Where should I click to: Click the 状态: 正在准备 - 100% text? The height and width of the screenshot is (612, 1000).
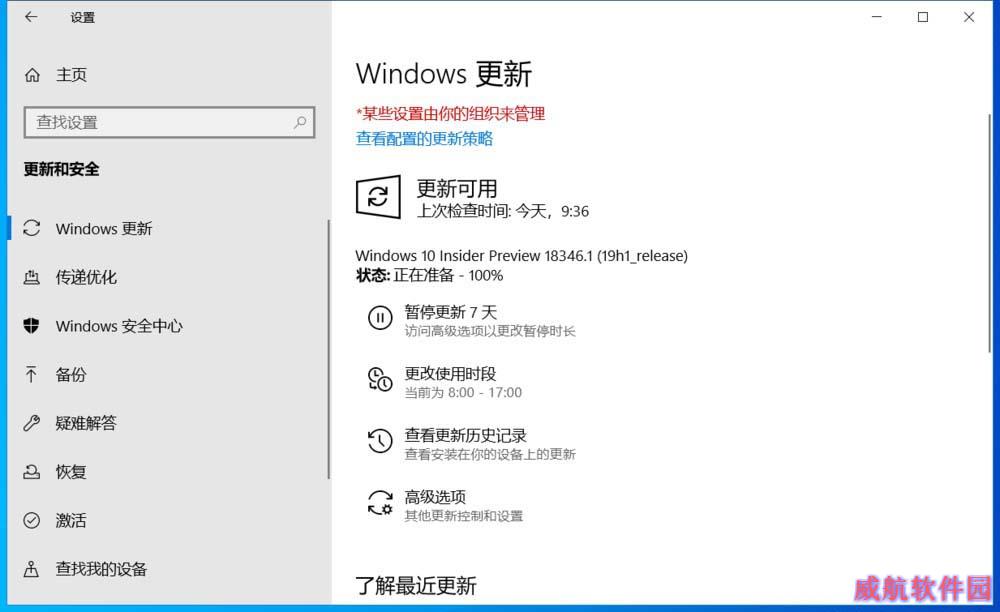(429, 275)
